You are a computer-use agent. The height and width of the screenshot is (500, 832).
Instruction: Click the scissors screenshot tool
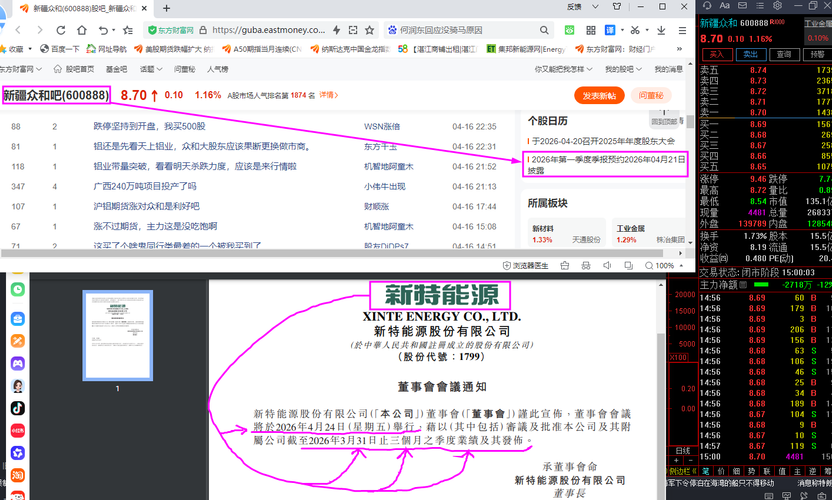635,30
